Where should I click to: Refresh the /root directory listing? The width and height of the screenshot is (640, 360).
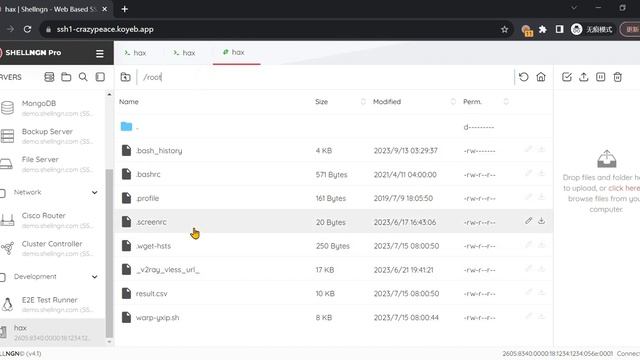pos(524,77)
